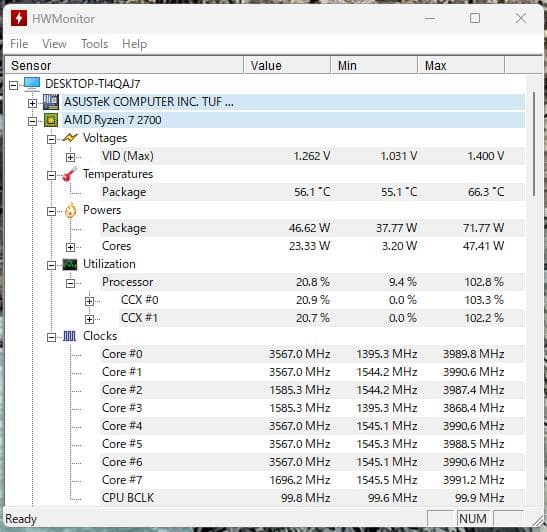Click the Value column header
The height and width of the screenshot is (532, 547).
[x=287, y=65]
